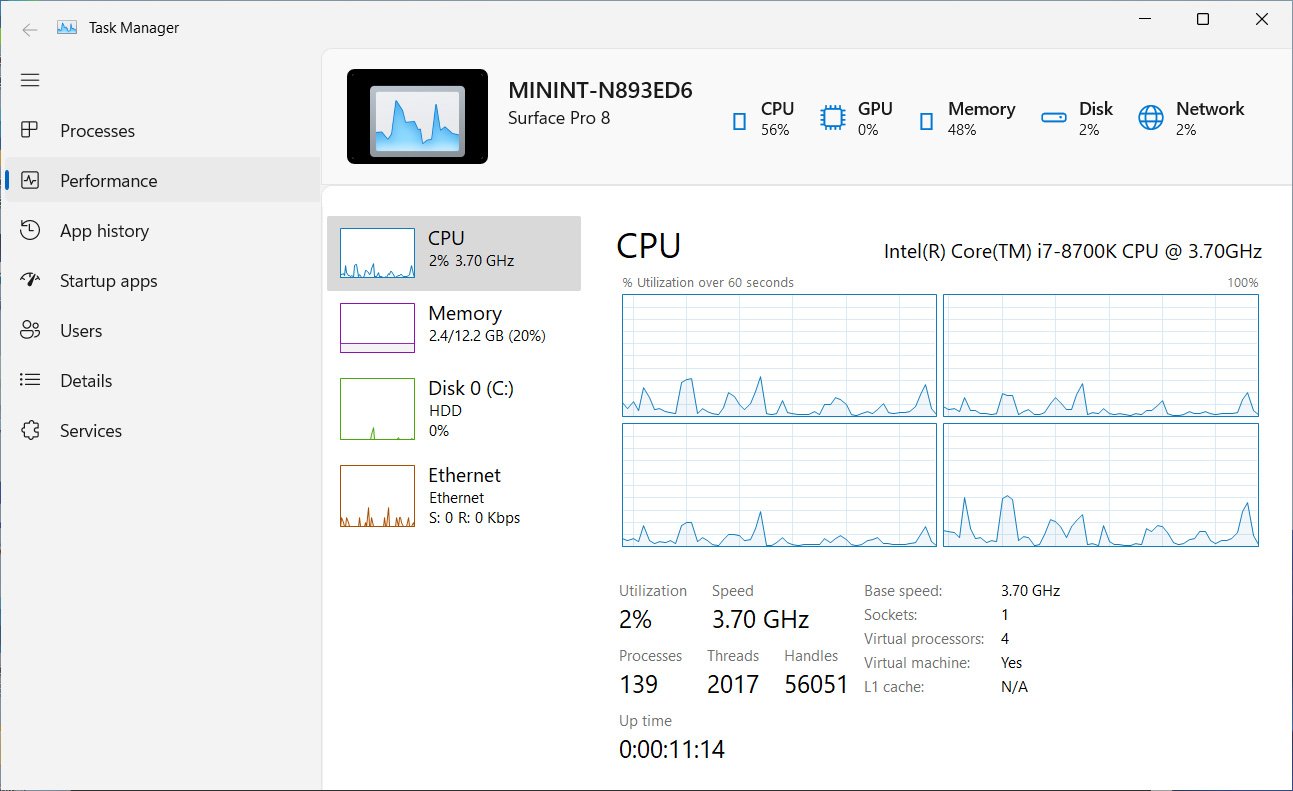Click the CPU status icon in the header
This screenshot has height=791, width=1293.
[x=738, y=118]
